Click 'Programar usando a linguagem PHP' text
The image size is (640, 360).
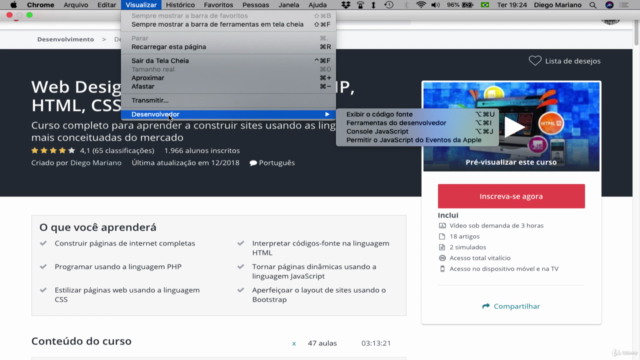click(x=118, y=267)
